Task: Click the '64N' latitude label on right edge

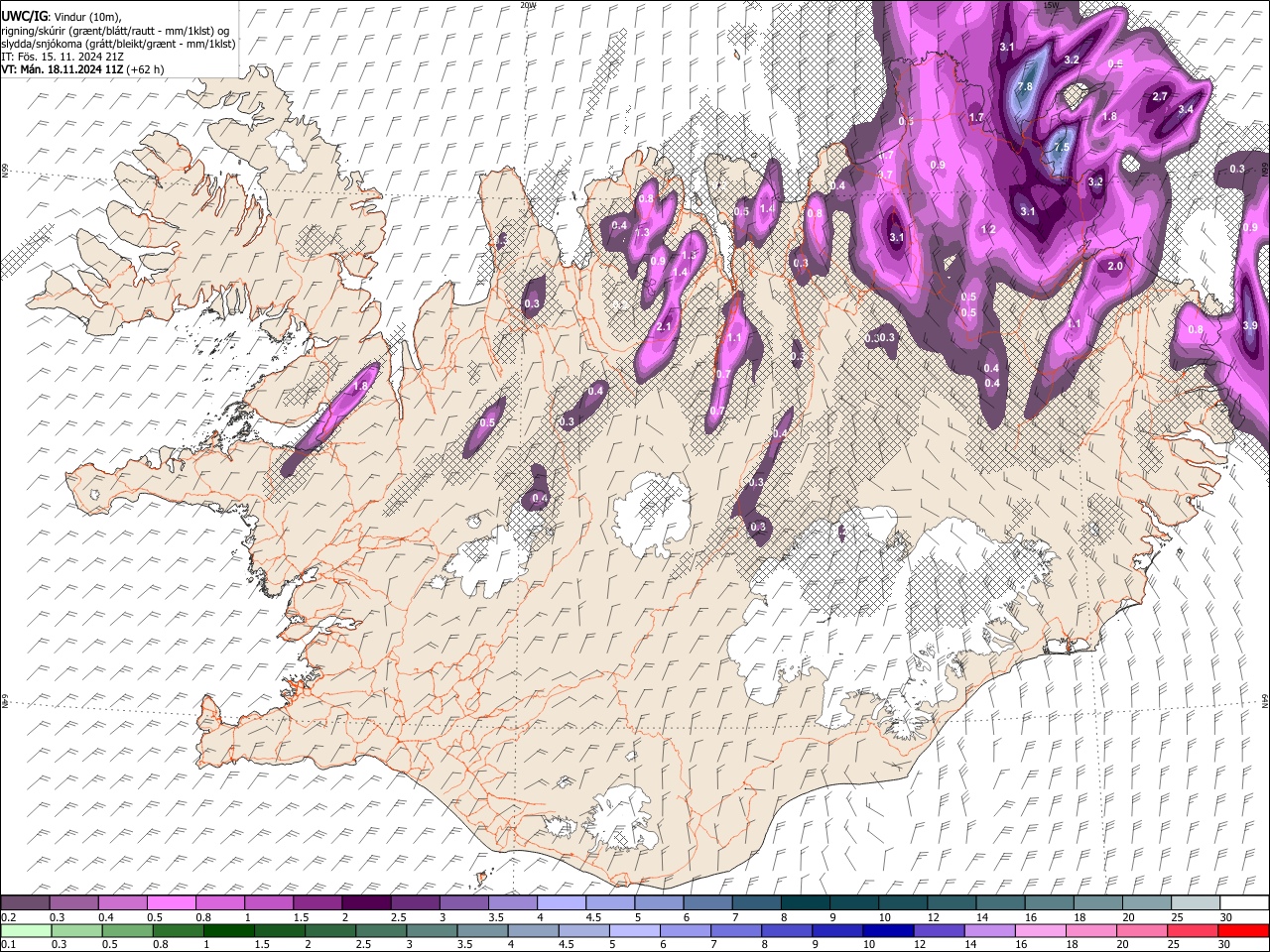Action: click(x=1265, y=701)
